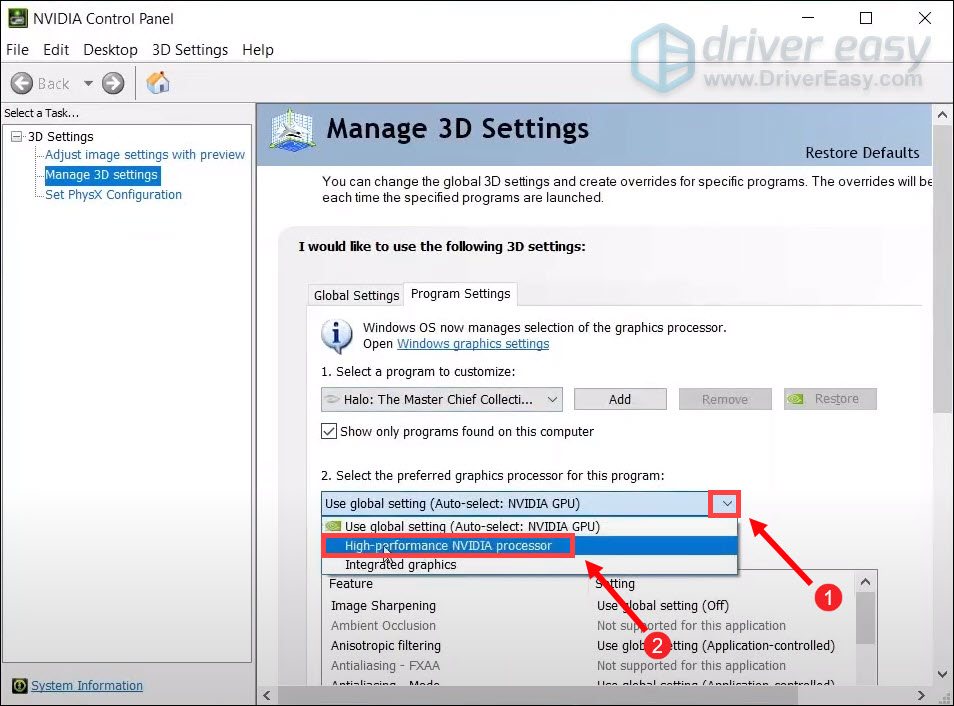Screen dimensions: 954x706
Task: Click the Manage 3D Settings header icon
Action: (x=293, y=130)
